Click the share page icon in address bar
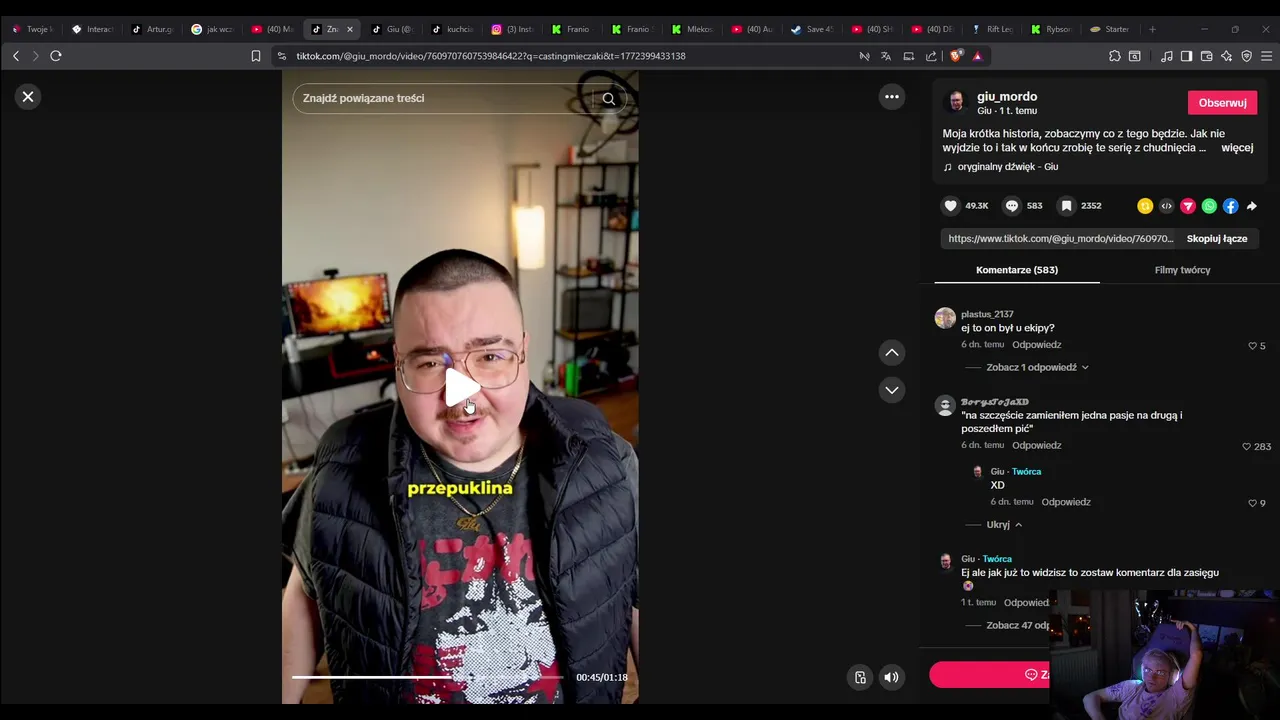 pyautogui.click(x=931, y=56)
